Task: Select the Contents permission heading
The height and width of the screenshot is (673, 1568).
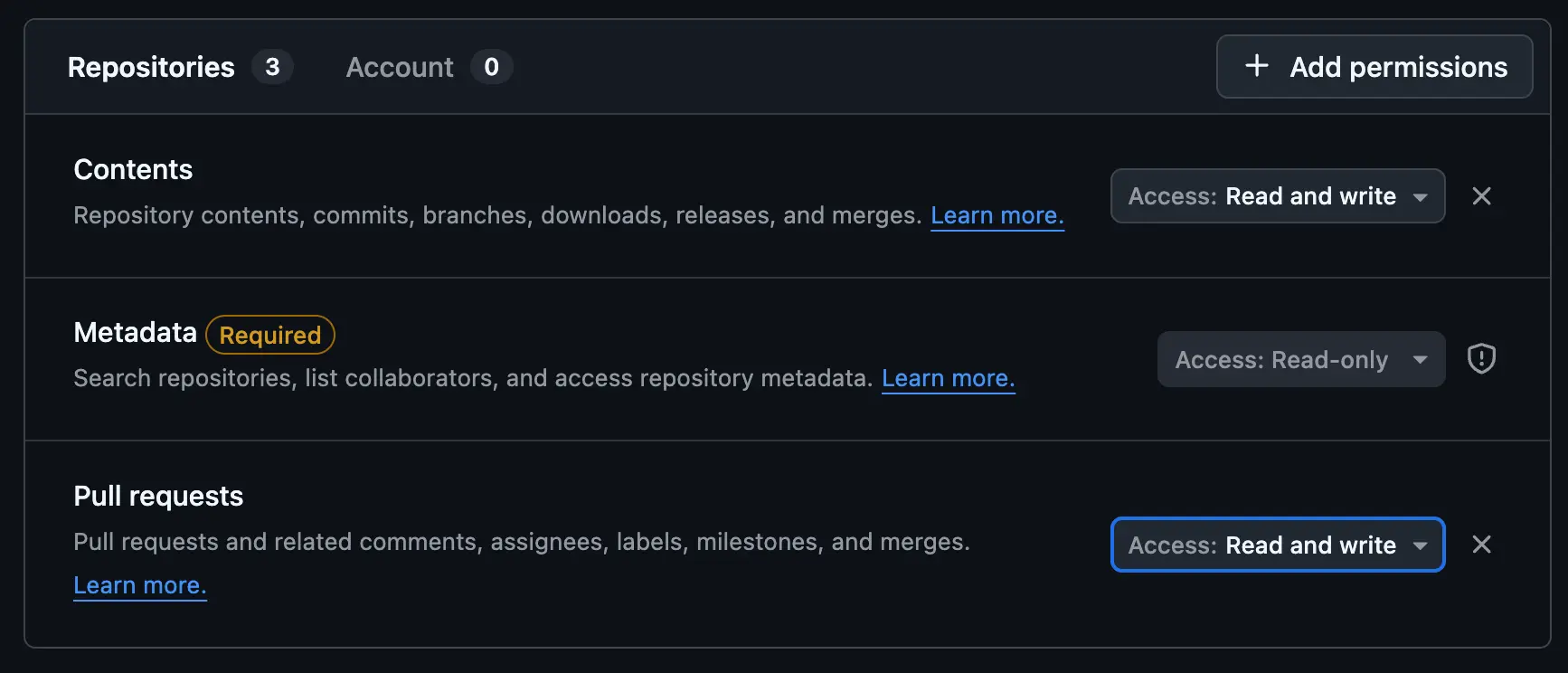Action: point(133,169)
